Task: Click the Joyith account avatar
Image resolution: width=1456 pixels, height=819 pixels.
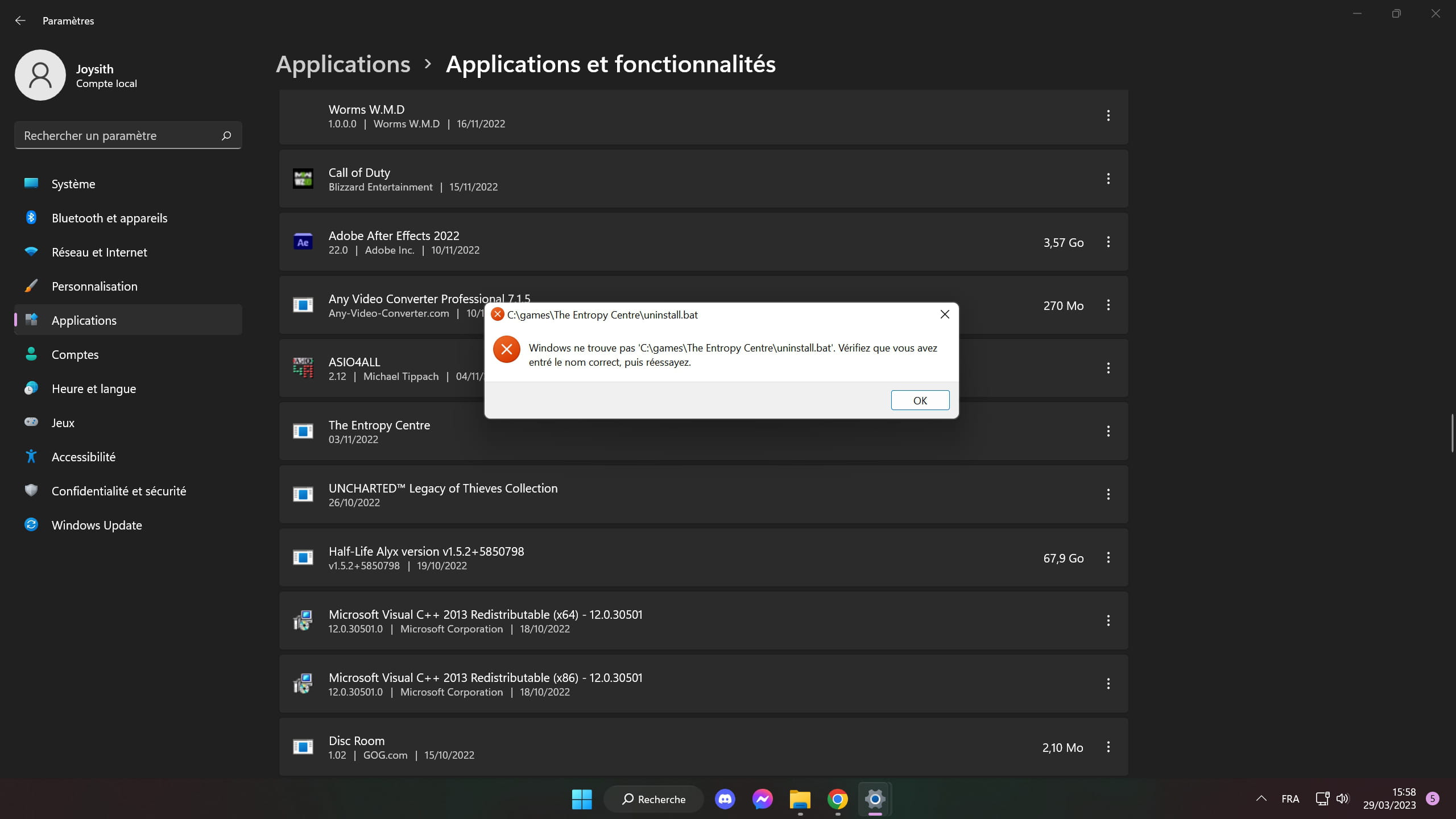Action: pos(40,75)
